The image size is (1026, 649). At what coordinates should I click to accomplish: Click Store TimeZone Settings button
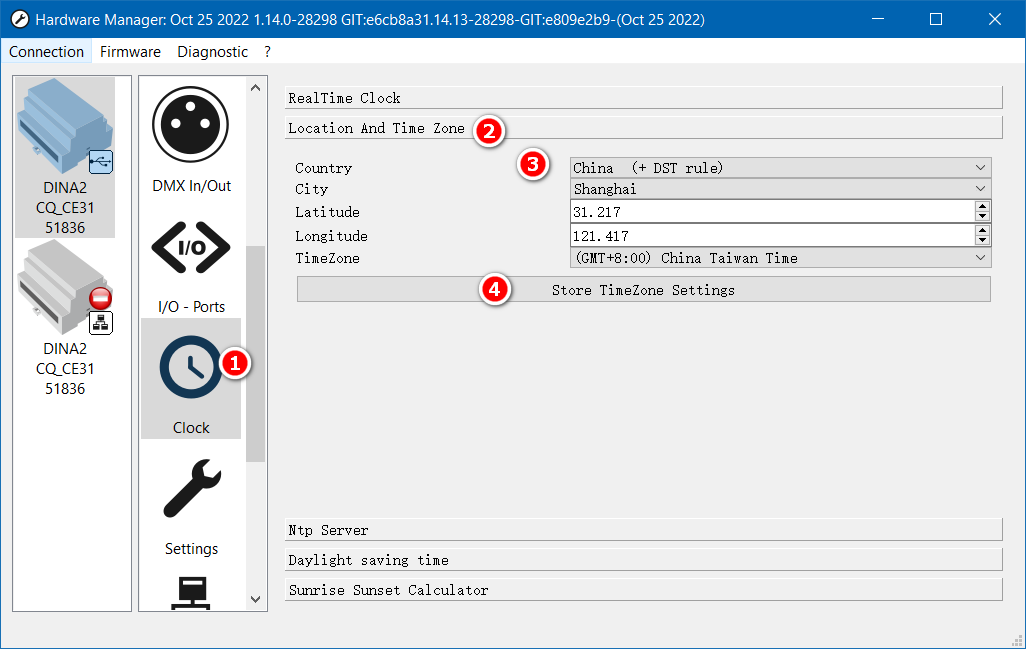[643, 290]
